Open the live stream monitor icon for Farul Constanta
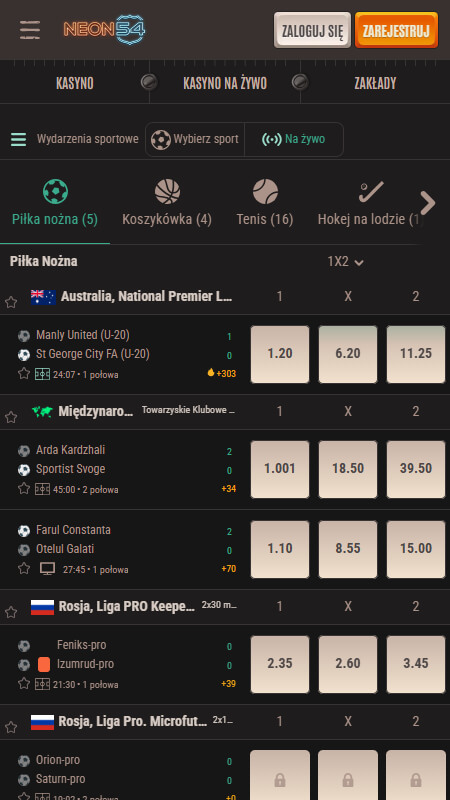This screenshot has width=450, height=800. [x=47, y=569]
